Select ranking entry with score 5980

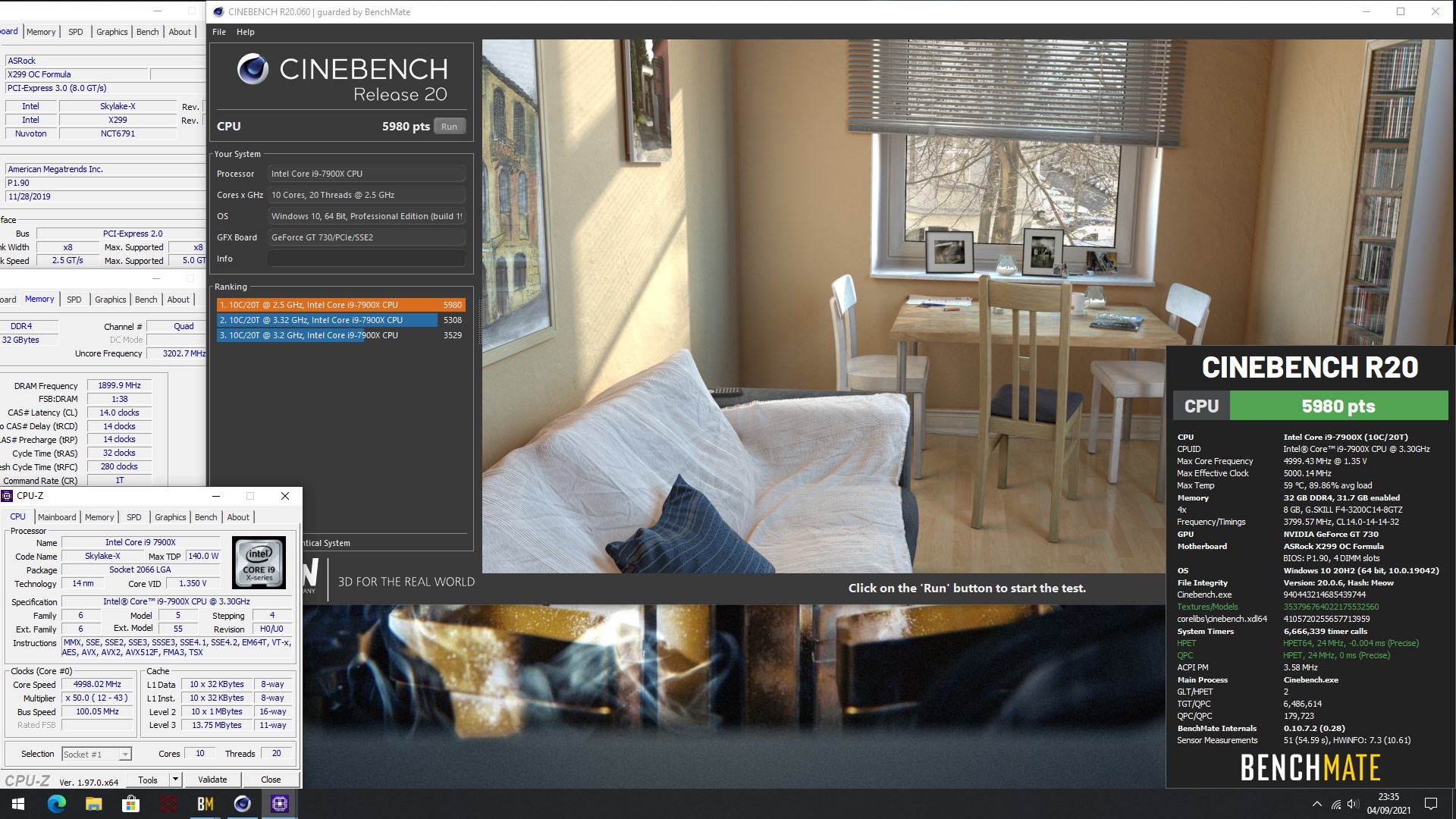[340, 305]
